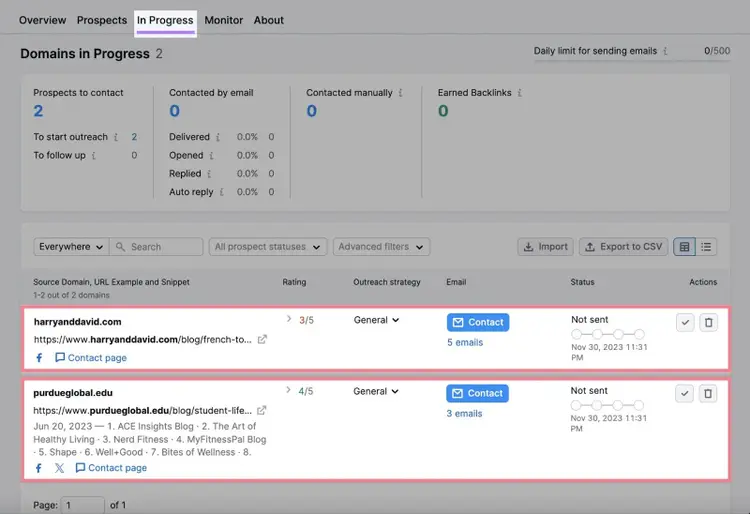Screen dimensions: 750x514
Task: Show info icon next to Auto reply
Action: point(221,192)
